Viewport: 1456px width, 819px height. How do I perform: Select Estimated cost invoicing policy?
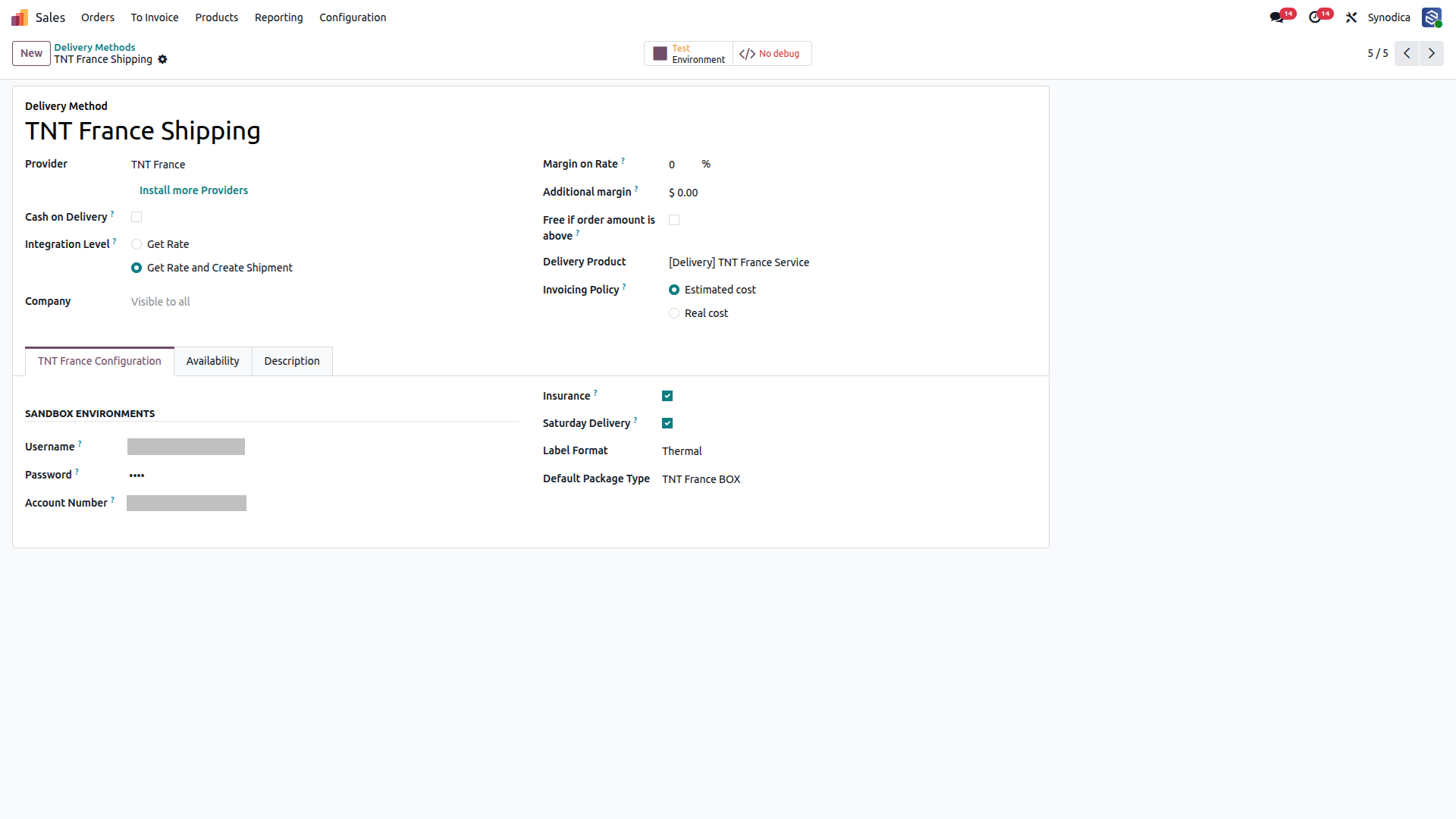(674, 290)
